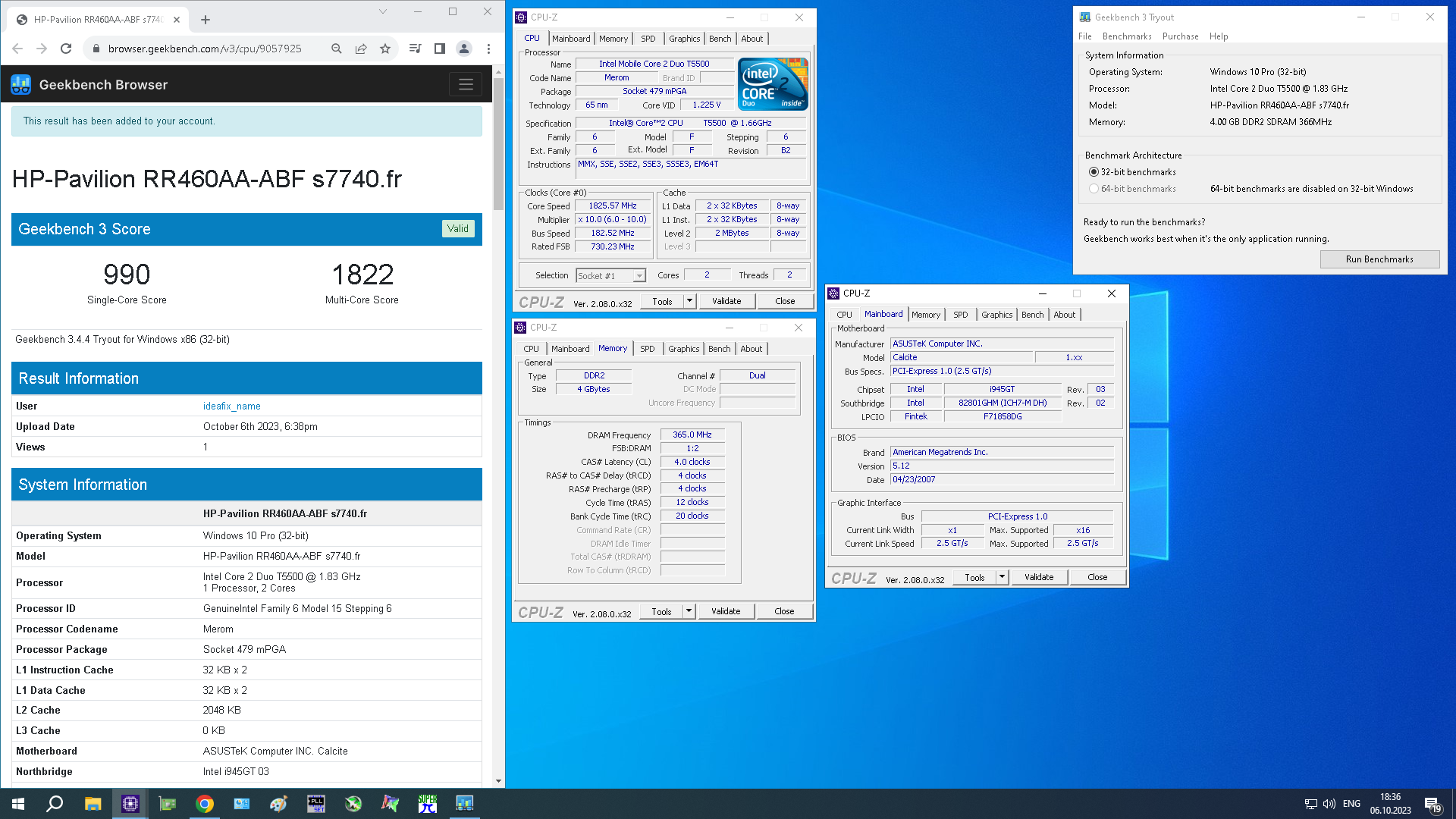Open File Explorer from taskbar
Screen dimensions: 1456x819
click(93, 804)
